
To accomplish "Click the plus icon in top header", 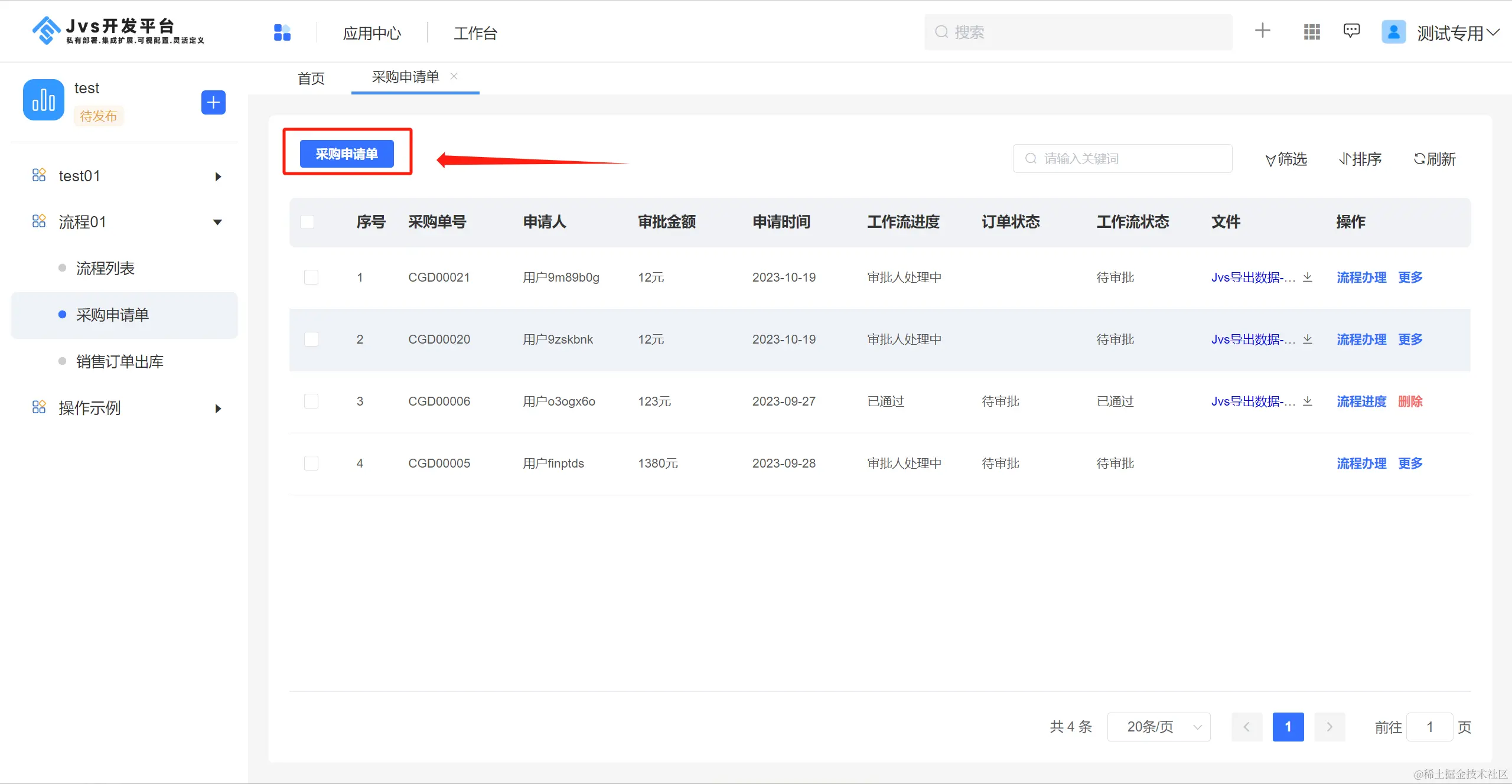I will coord(1262,31).
